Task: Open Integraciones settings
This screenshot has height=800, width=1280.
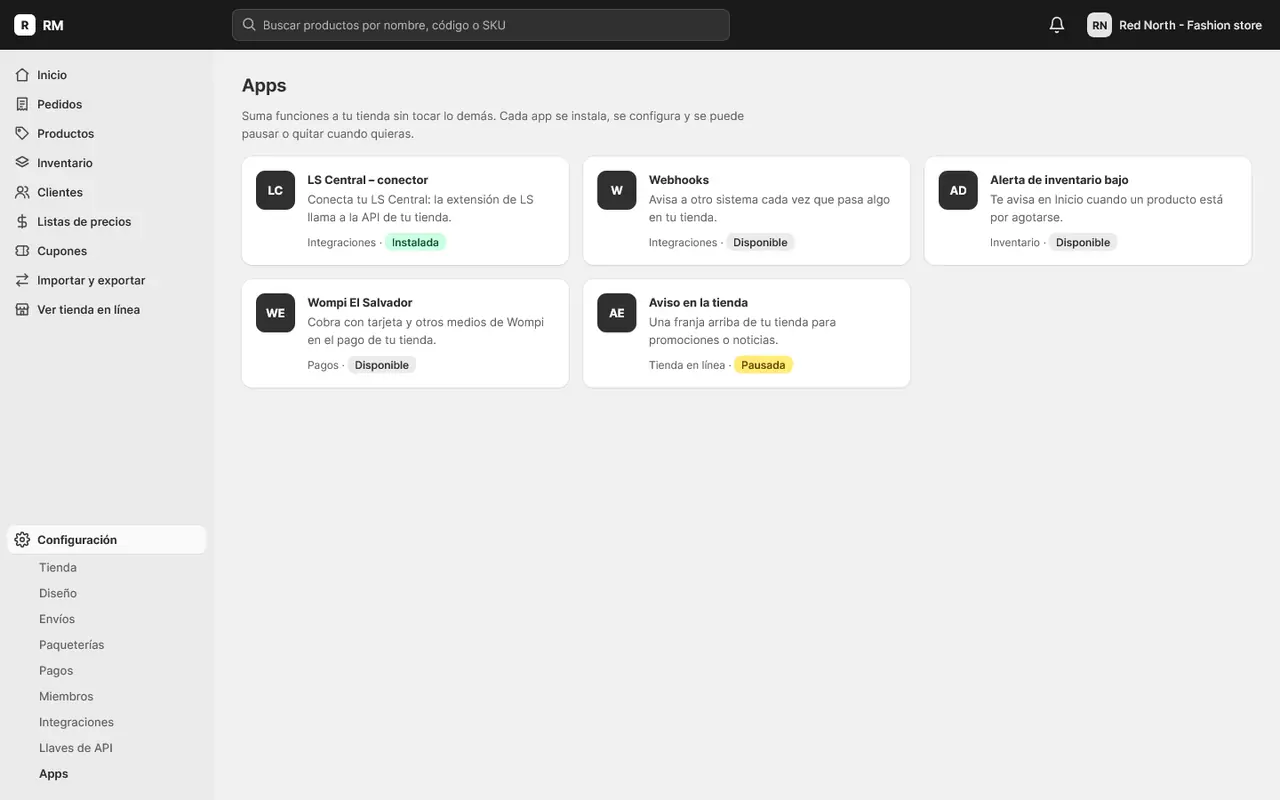Action: [x=76, y=722]
